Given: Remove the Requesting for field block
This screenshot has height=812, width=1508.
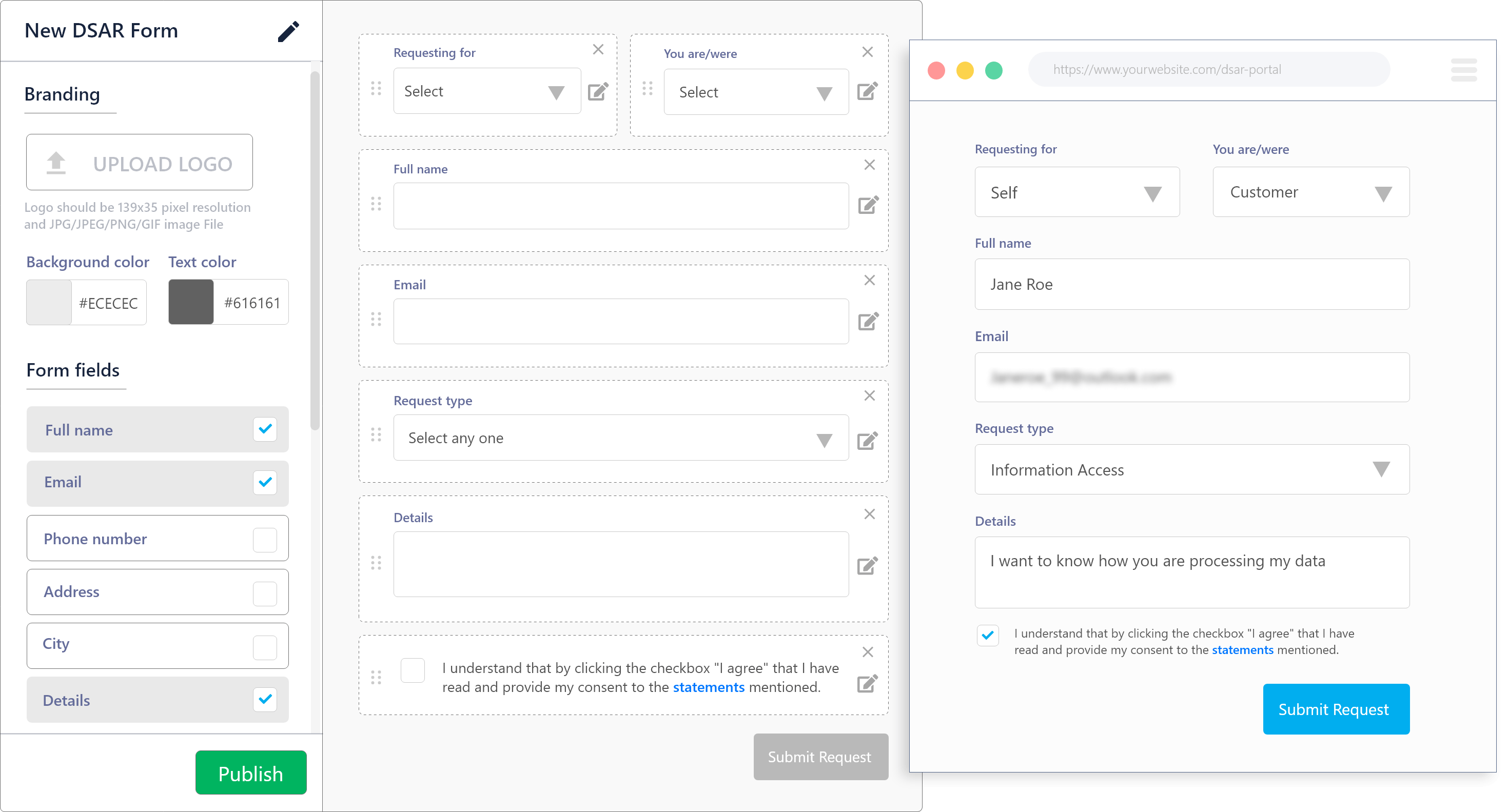Looking at the screenshot, I should coord(598,50).
